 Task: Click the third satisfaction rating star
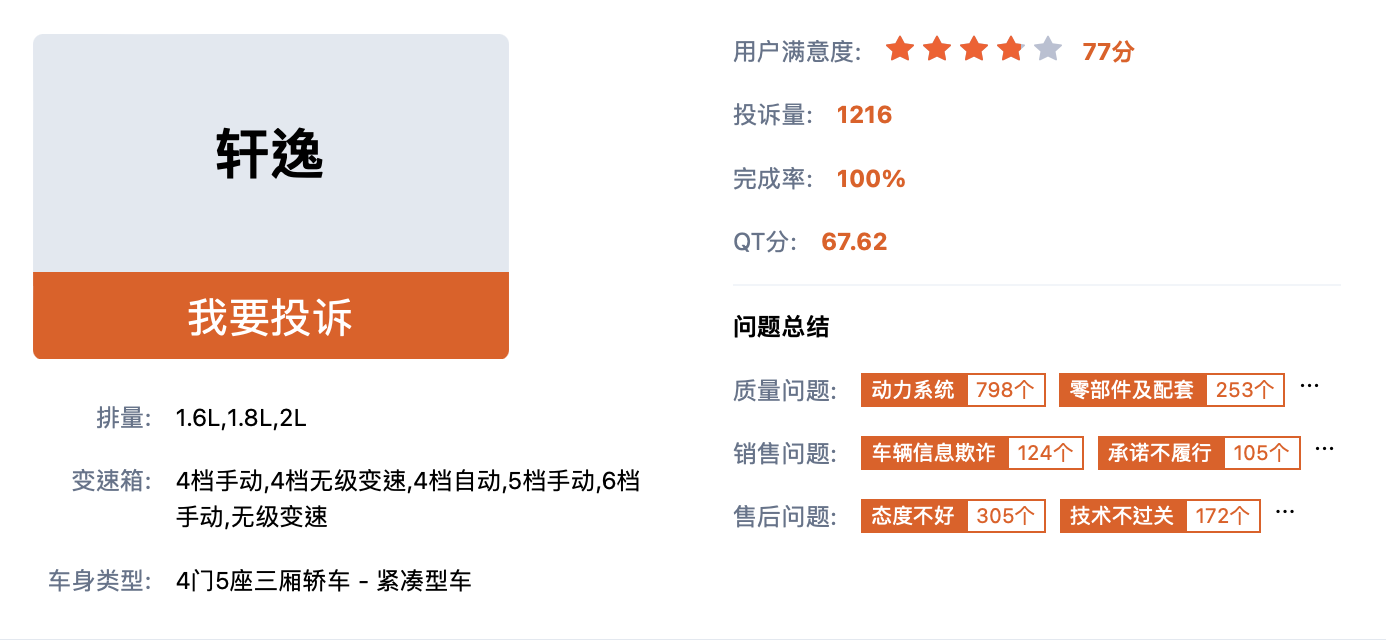(x=974, y=49)
